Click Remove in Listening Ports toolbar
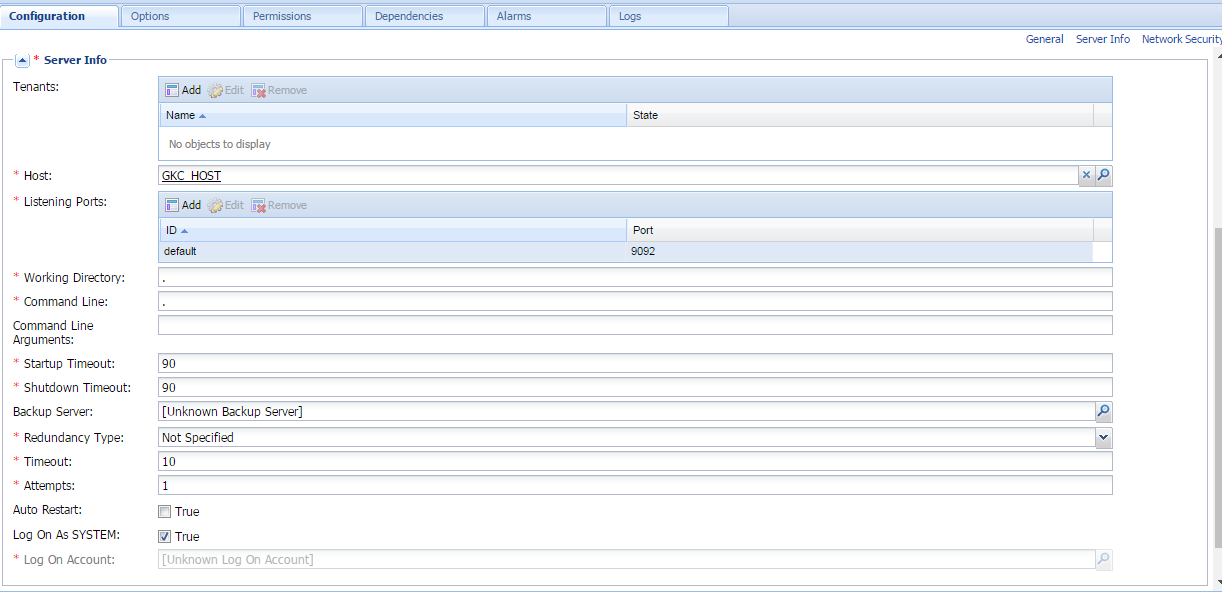This screenshot has height=593, width=1222. pos(279,205)
